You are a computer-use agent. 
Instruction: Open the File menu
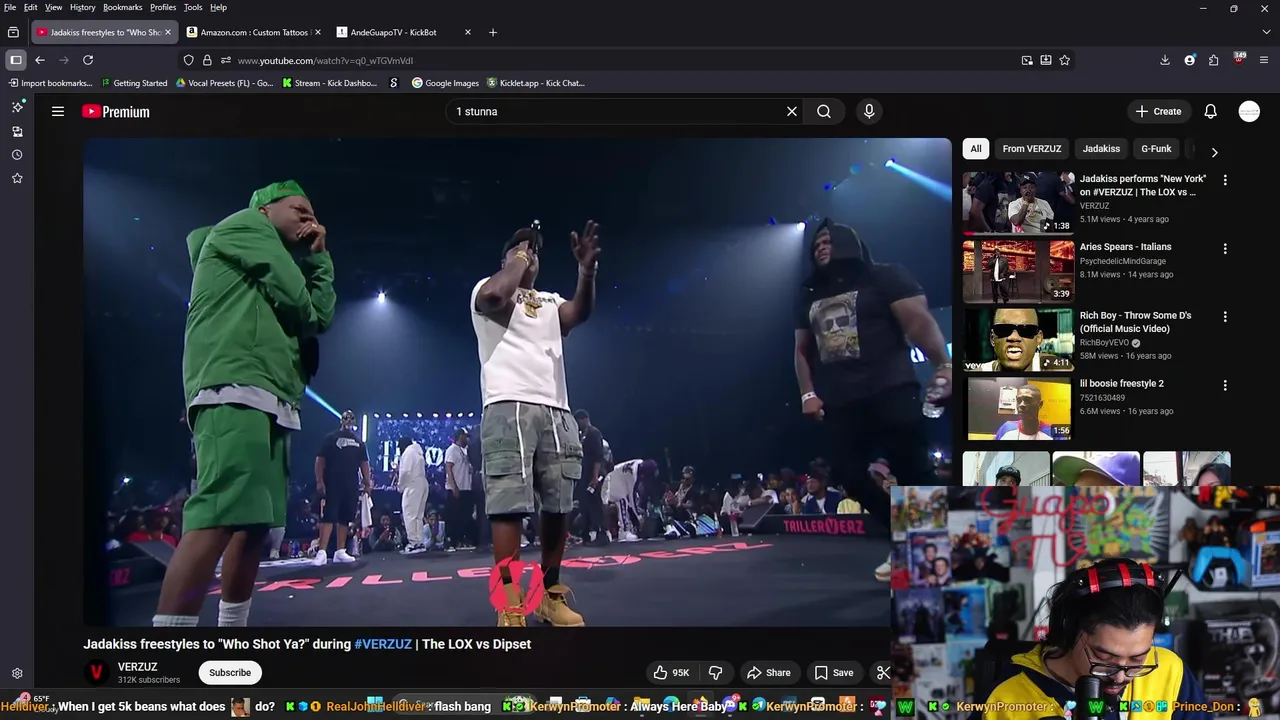10,7
